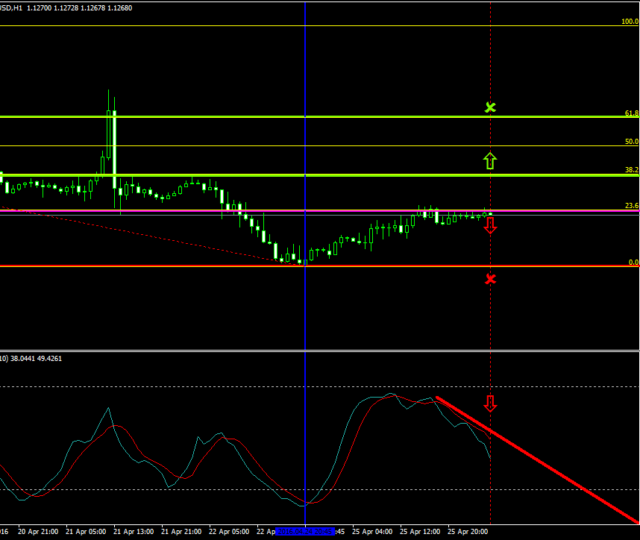Select the 0.0 Fibonacci level label
This screenshot has width=640, height=540.
pyautogui.click(x=632, y=262)
